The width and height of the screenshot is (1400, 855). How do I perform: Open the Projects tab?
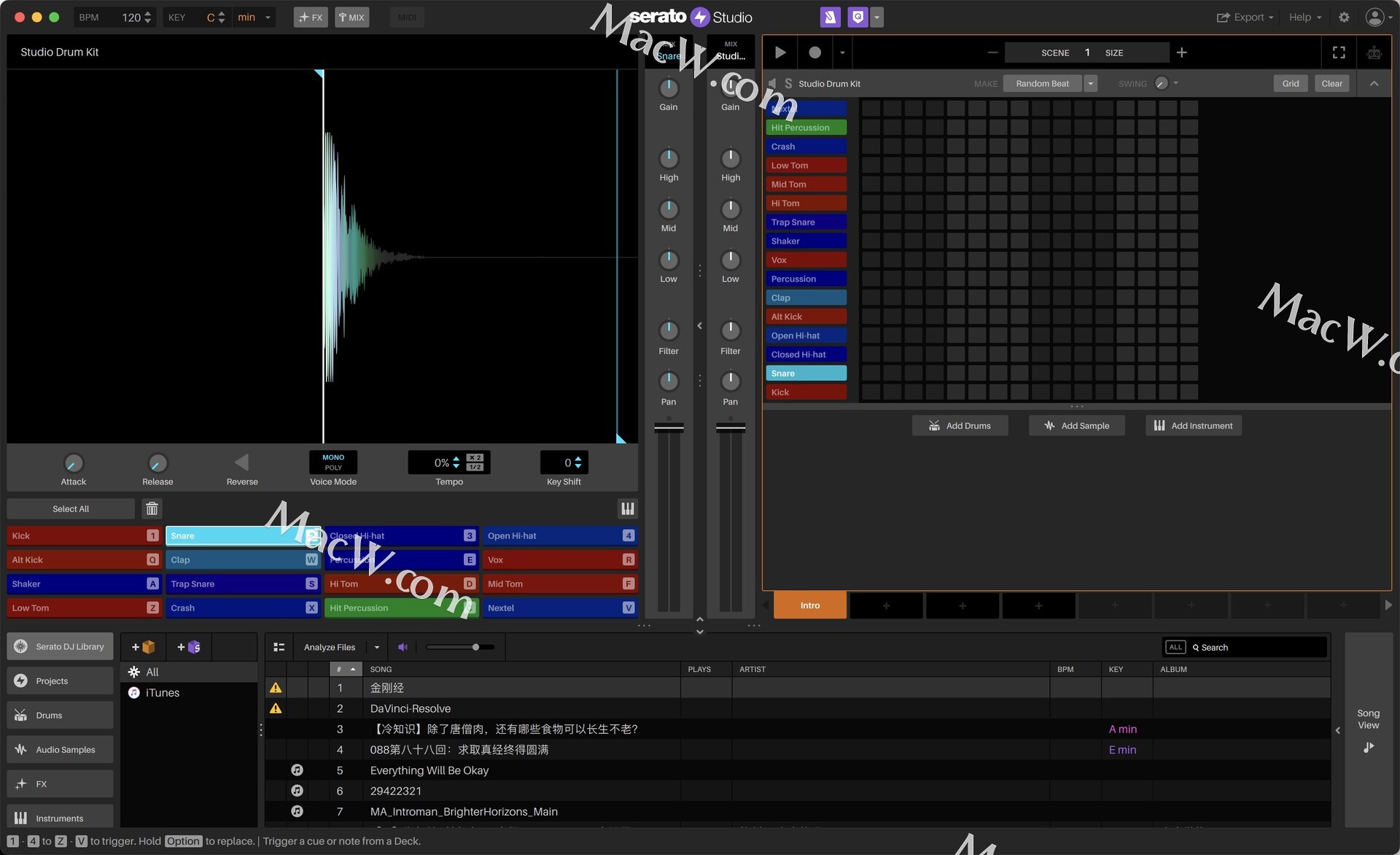[x=60, y=681]
